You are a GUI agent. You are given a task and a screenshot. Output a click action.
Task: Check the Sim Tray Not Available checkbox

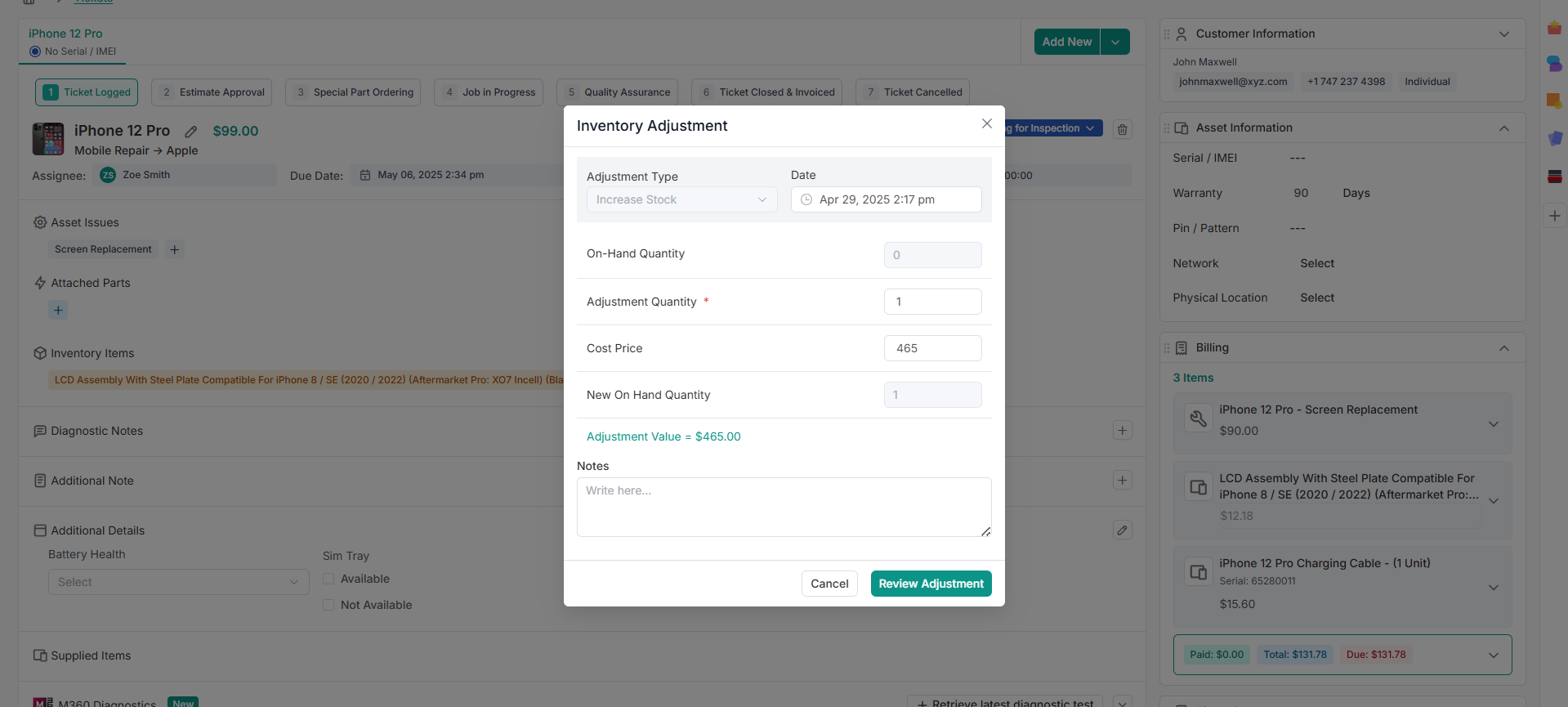[328, 605]
